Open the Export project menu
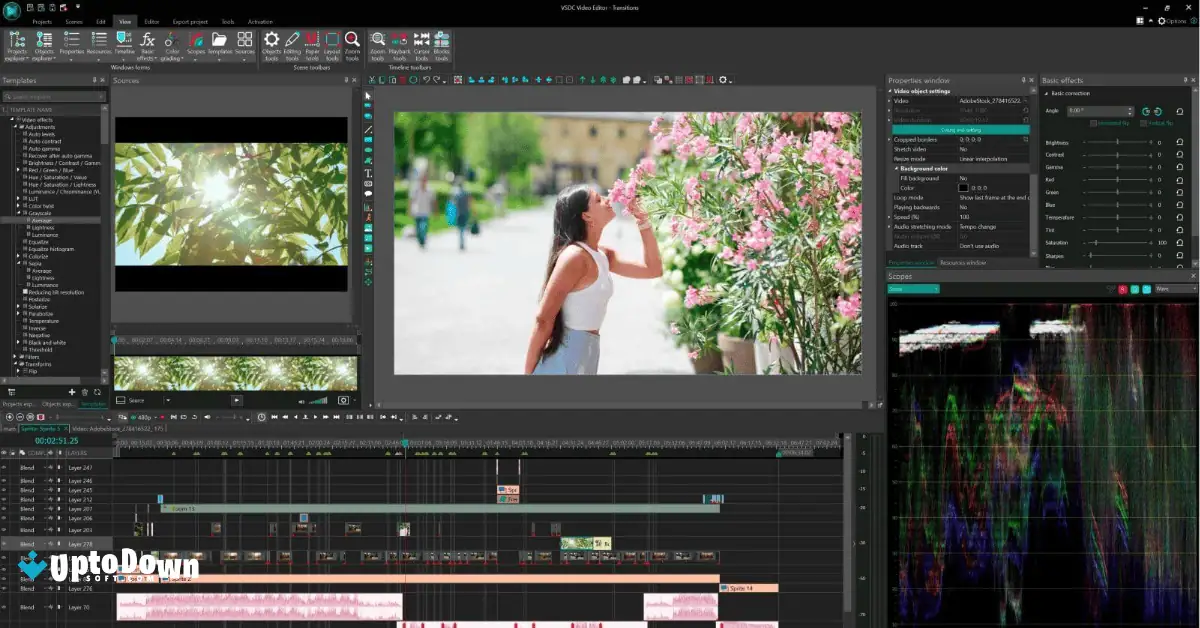 pyautogui.click(x=189, y=20)
